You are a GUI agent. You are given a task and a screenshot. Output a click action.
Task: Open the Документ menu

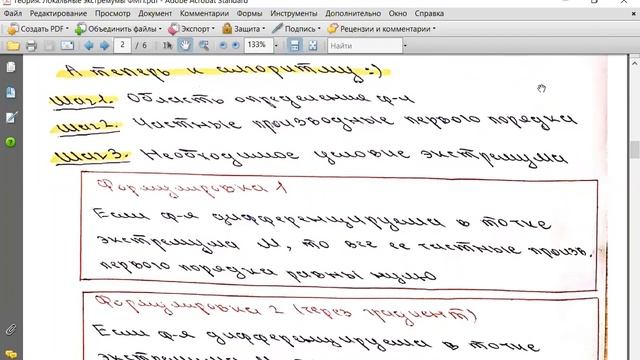[155, 13]
